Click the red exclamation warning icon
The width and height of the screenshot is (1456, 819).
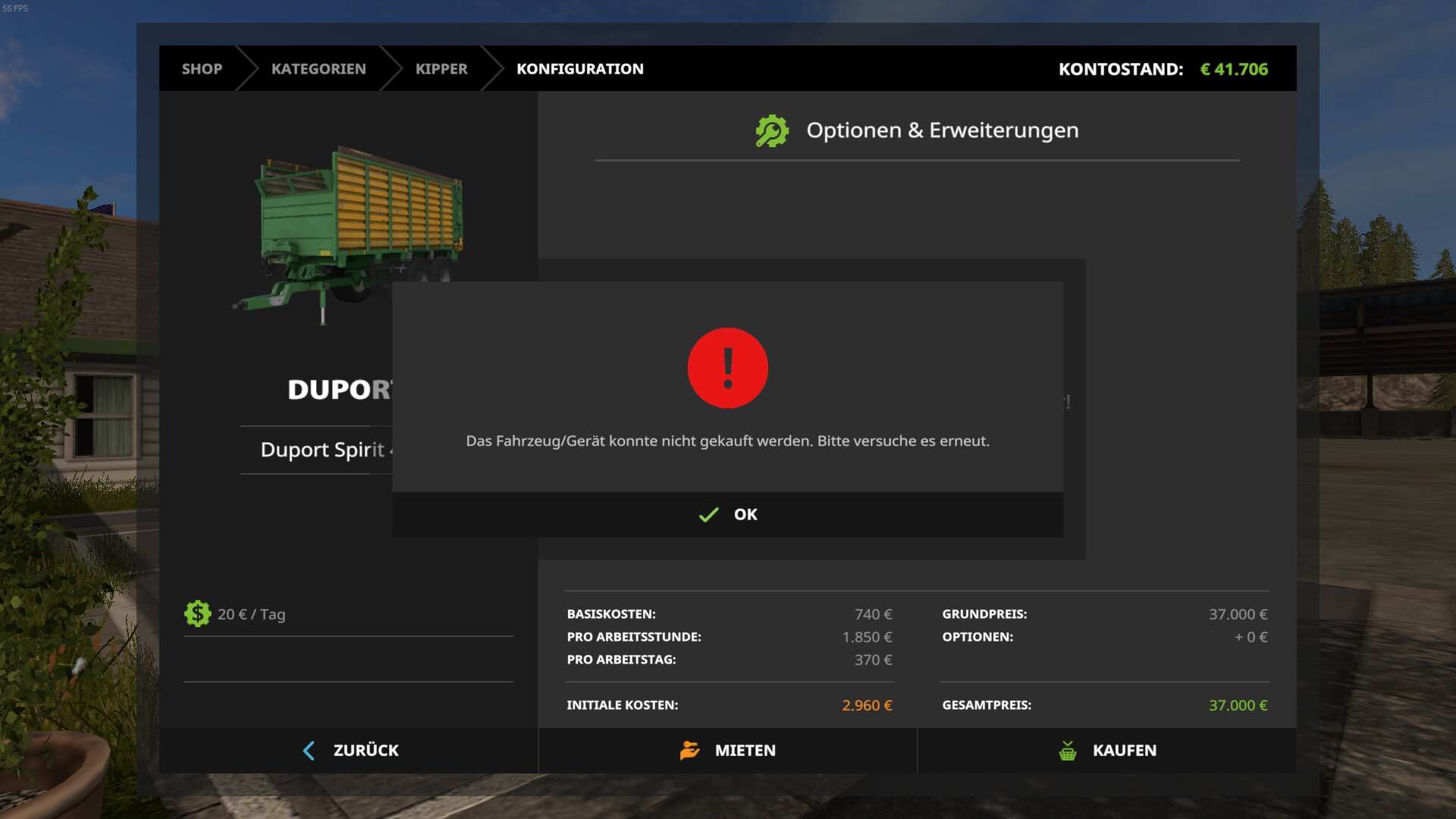click(x=727, y=368)
